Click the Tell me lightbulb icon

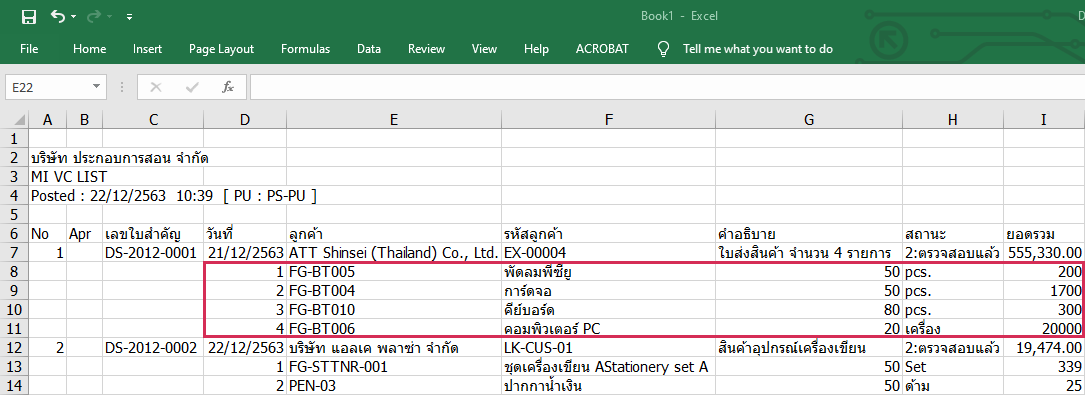point(663,48)
